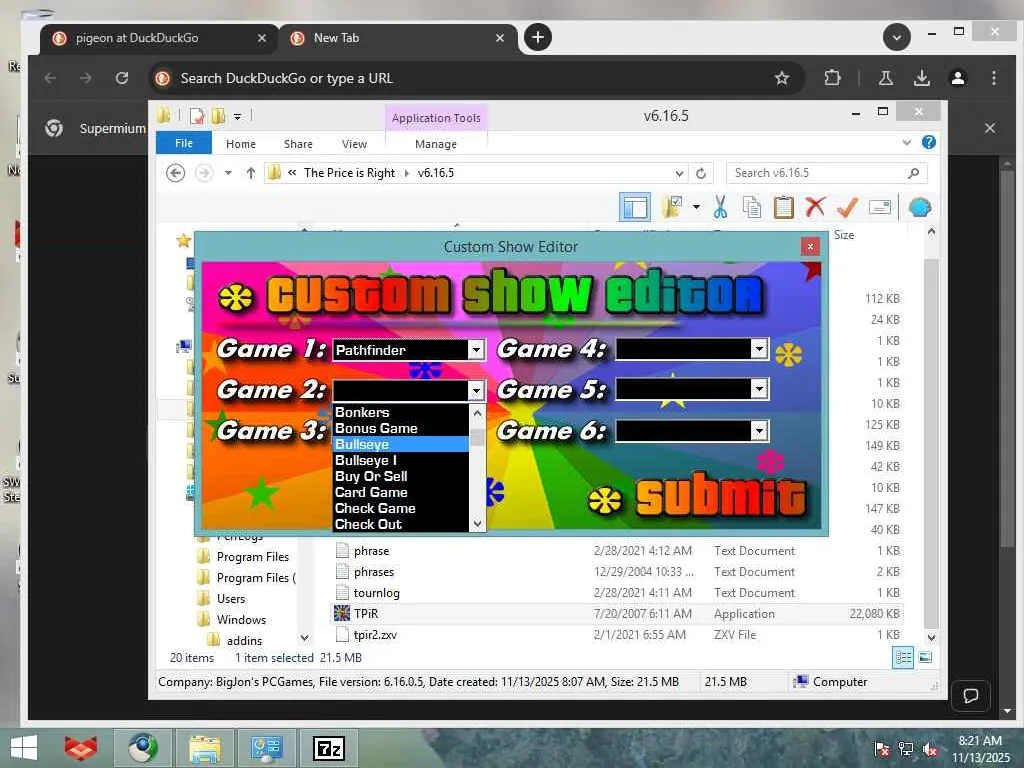This screenshot has height=768, width=1024.
Task: Open the Share ribbon tab
Action: 298,144
